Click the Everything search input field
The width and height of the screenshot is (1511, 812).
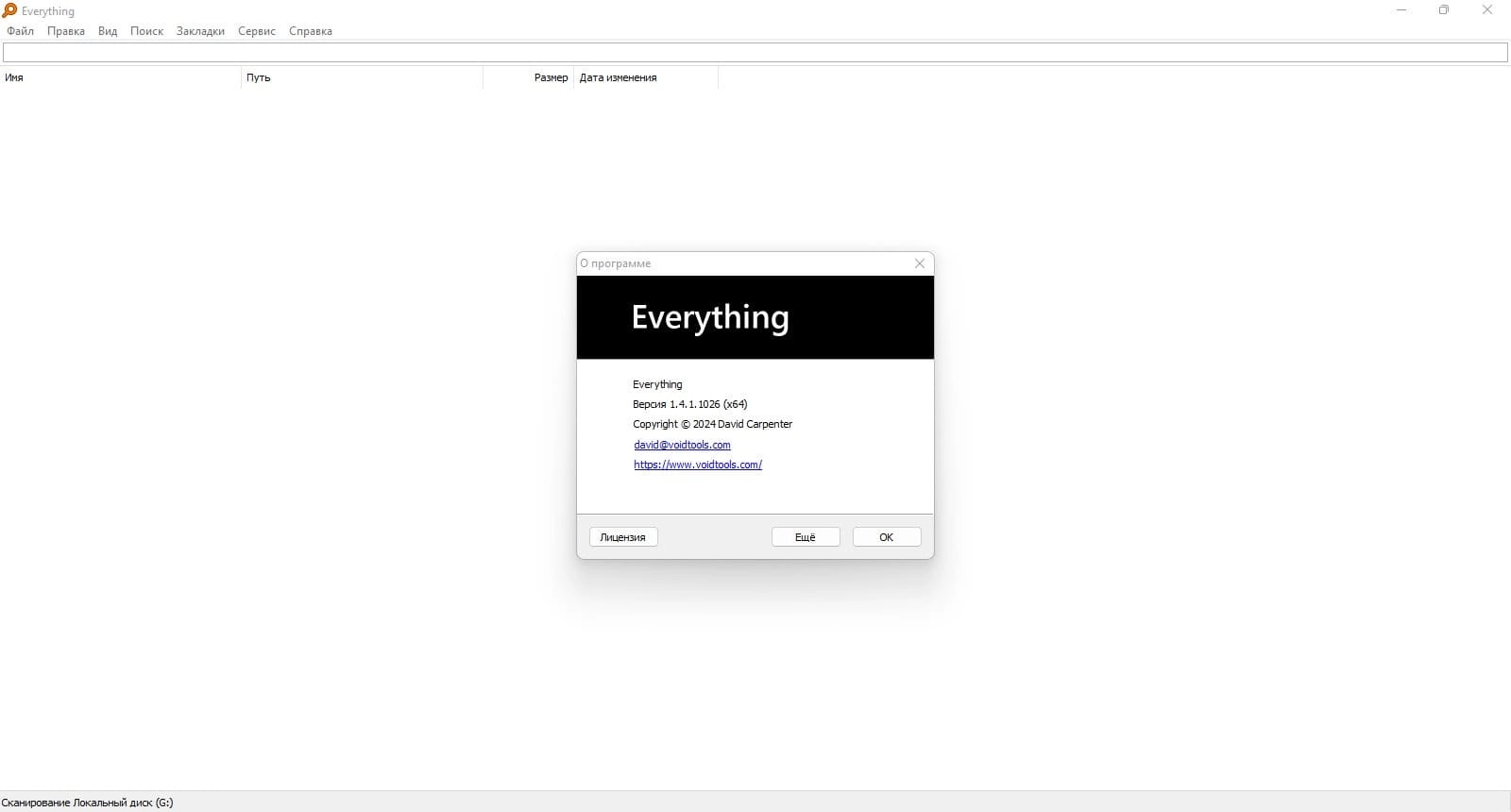(755, 53)
